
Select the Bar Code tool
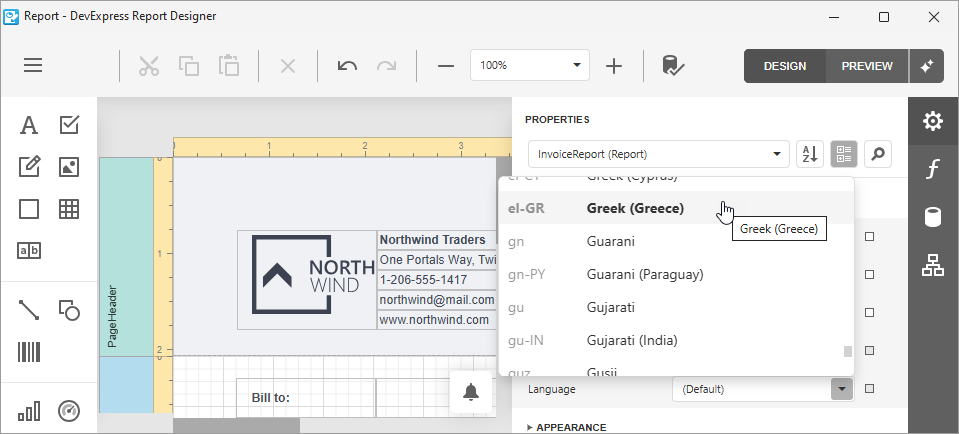tap(29, 353)
